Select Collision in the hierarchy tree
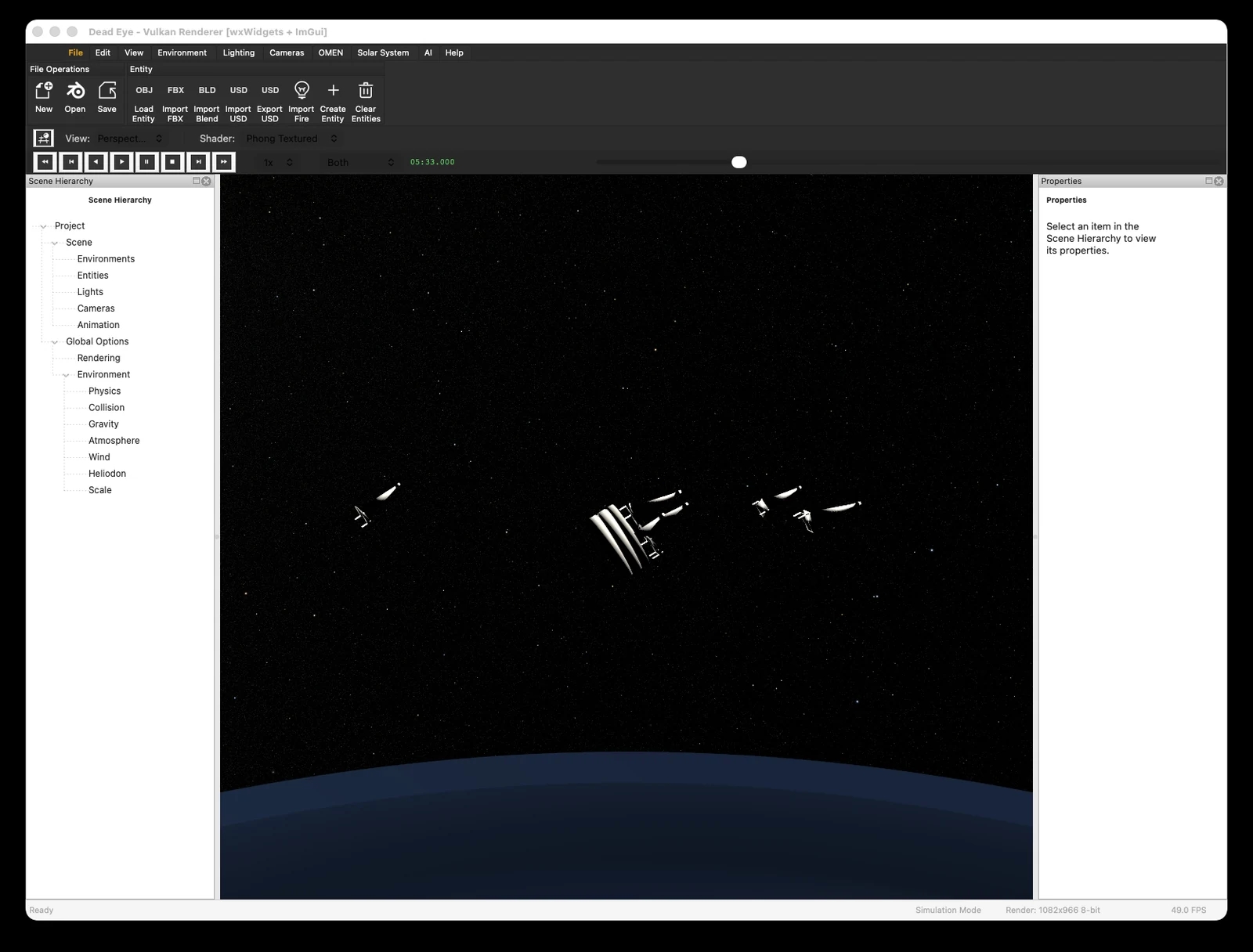Screen dimensions: 1253x952 pyautogui.click(x=107, y=408)
